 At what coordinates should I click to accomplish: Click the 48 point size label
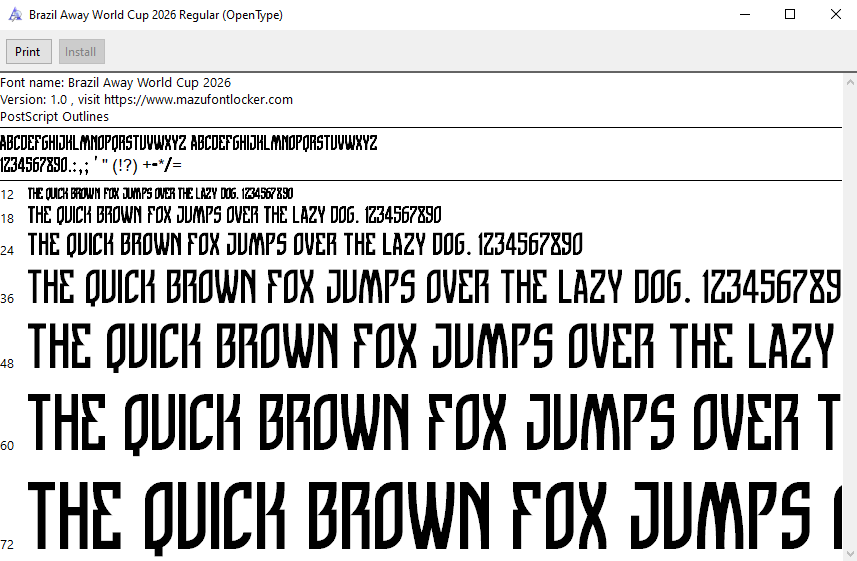pos(7,364)
